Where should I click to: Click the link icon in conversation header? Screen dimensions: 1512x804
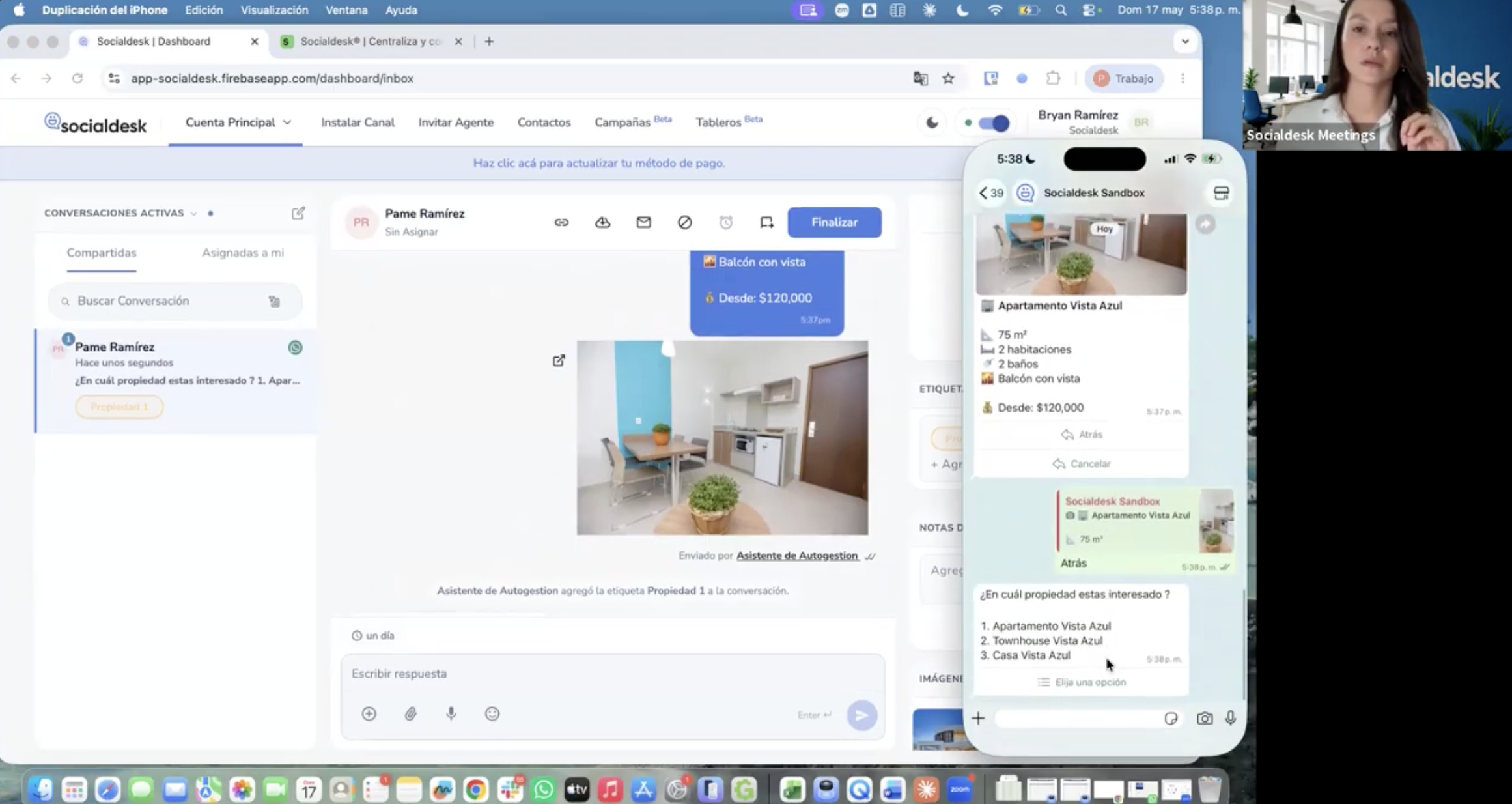click(x=561, y=222)
